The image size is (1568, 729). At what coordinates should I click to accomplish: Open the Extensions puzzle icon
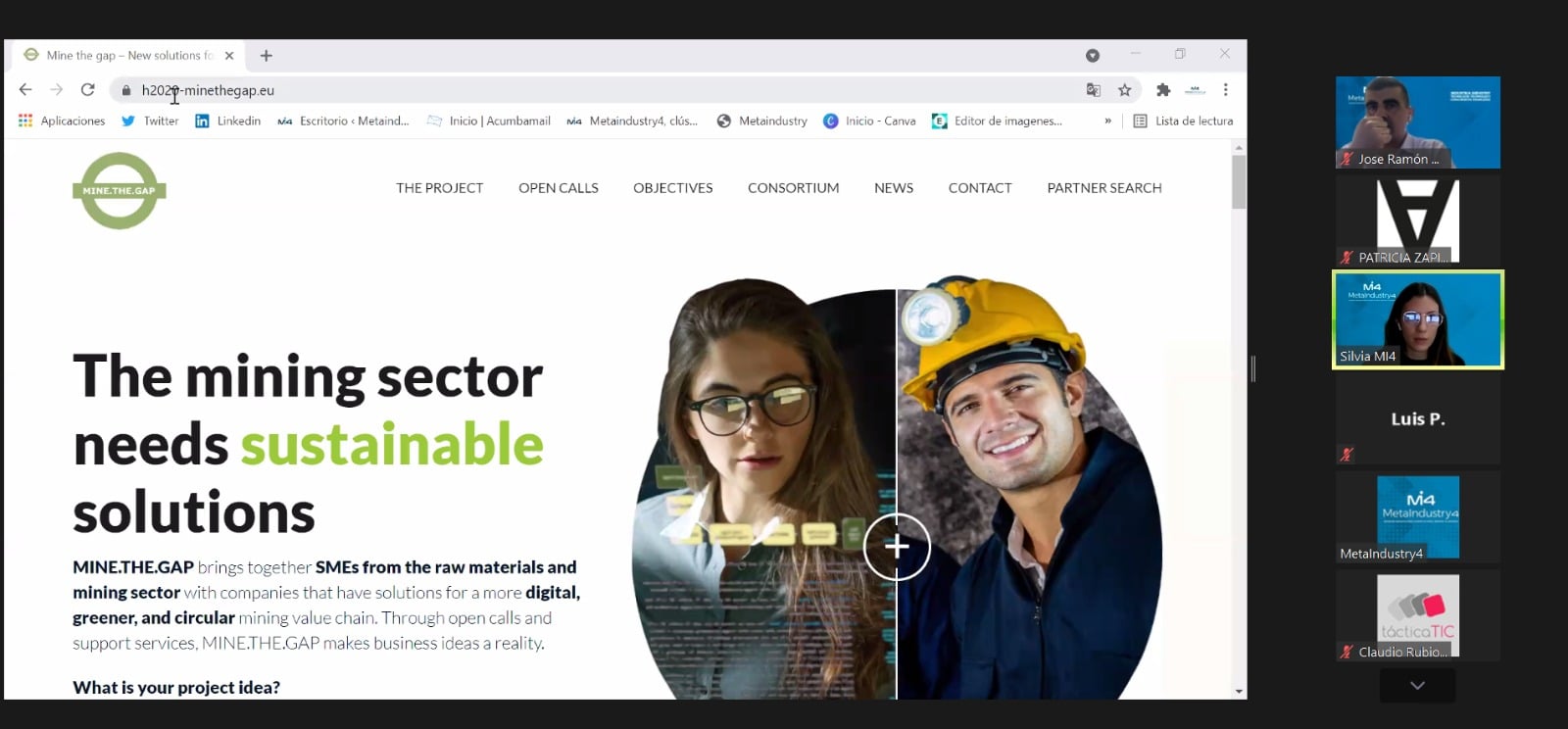(1163, 90)
